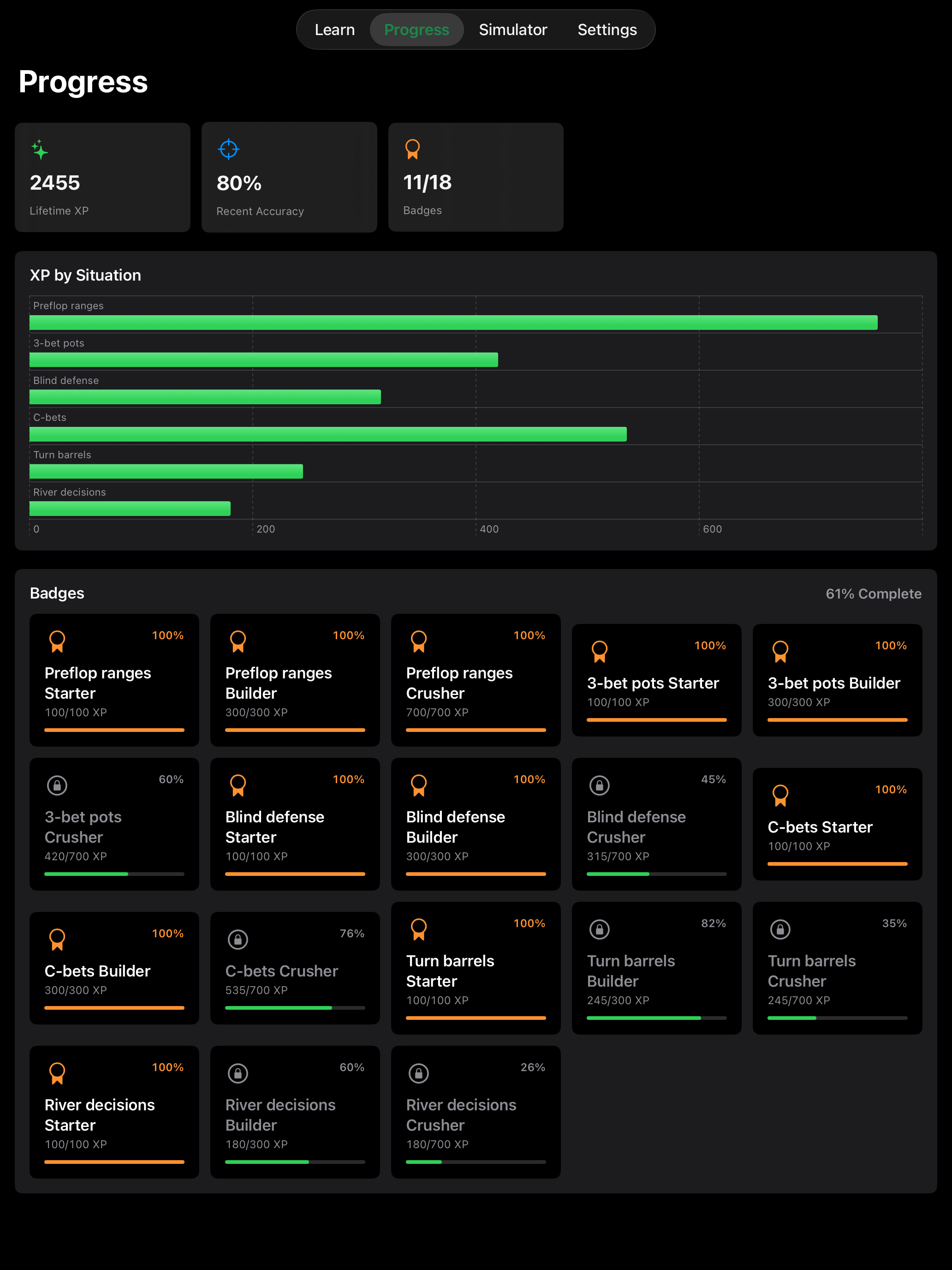Screen dimensions: 952x1270
Task: Click the Turn barrels Crusher progress bar
Action: [837, 1018]
